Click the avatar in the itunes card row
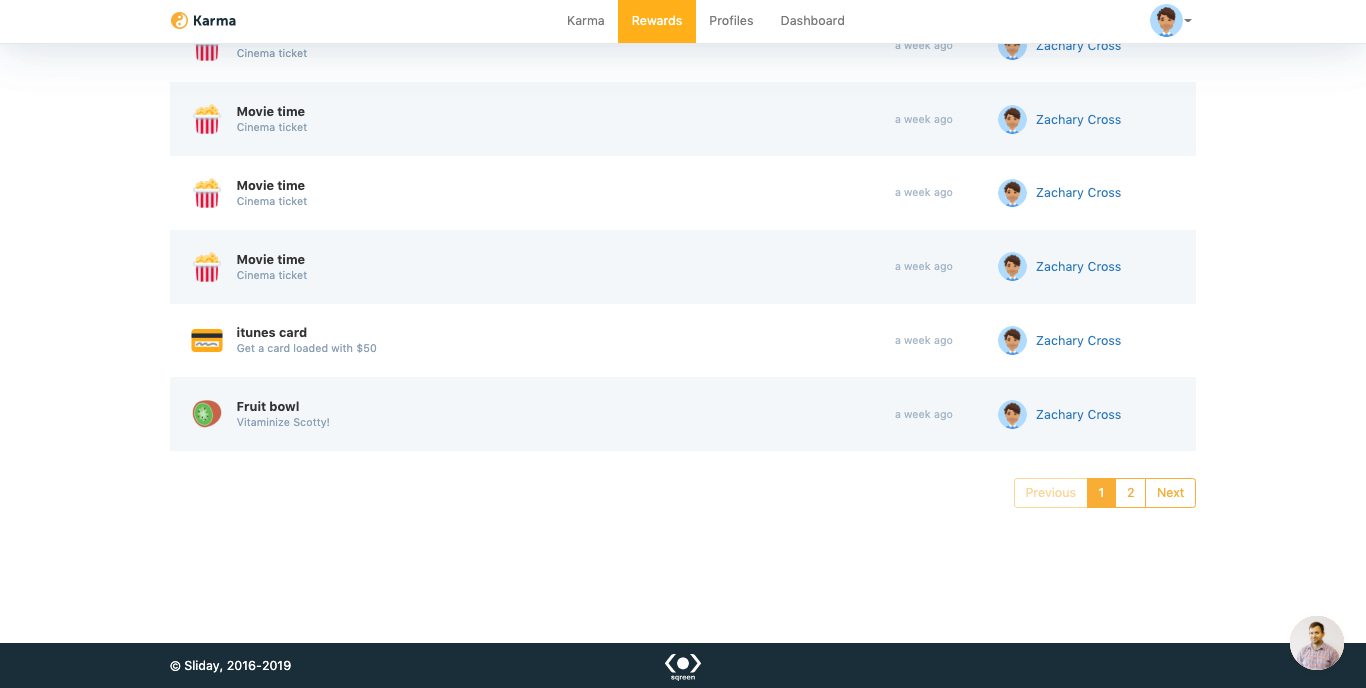The height and width of the screenshot is (688, 1366). pos(1012,341)
